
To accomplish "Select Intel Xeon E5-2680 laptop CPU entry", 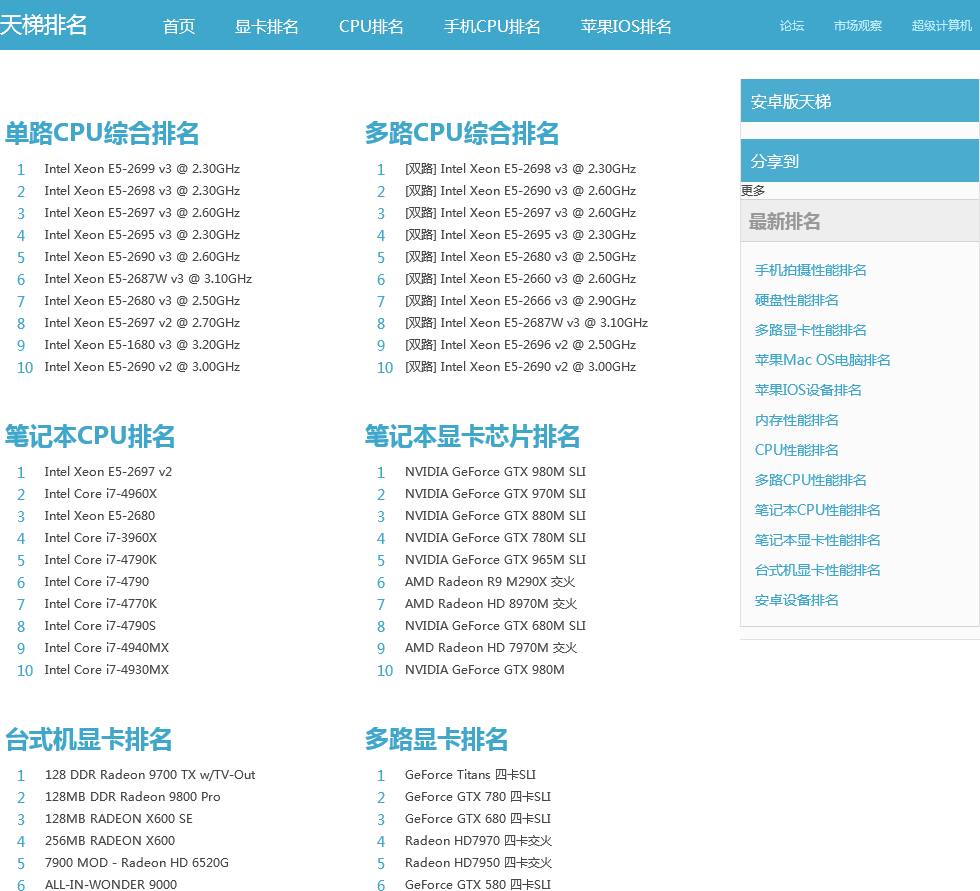I will 99,515.
